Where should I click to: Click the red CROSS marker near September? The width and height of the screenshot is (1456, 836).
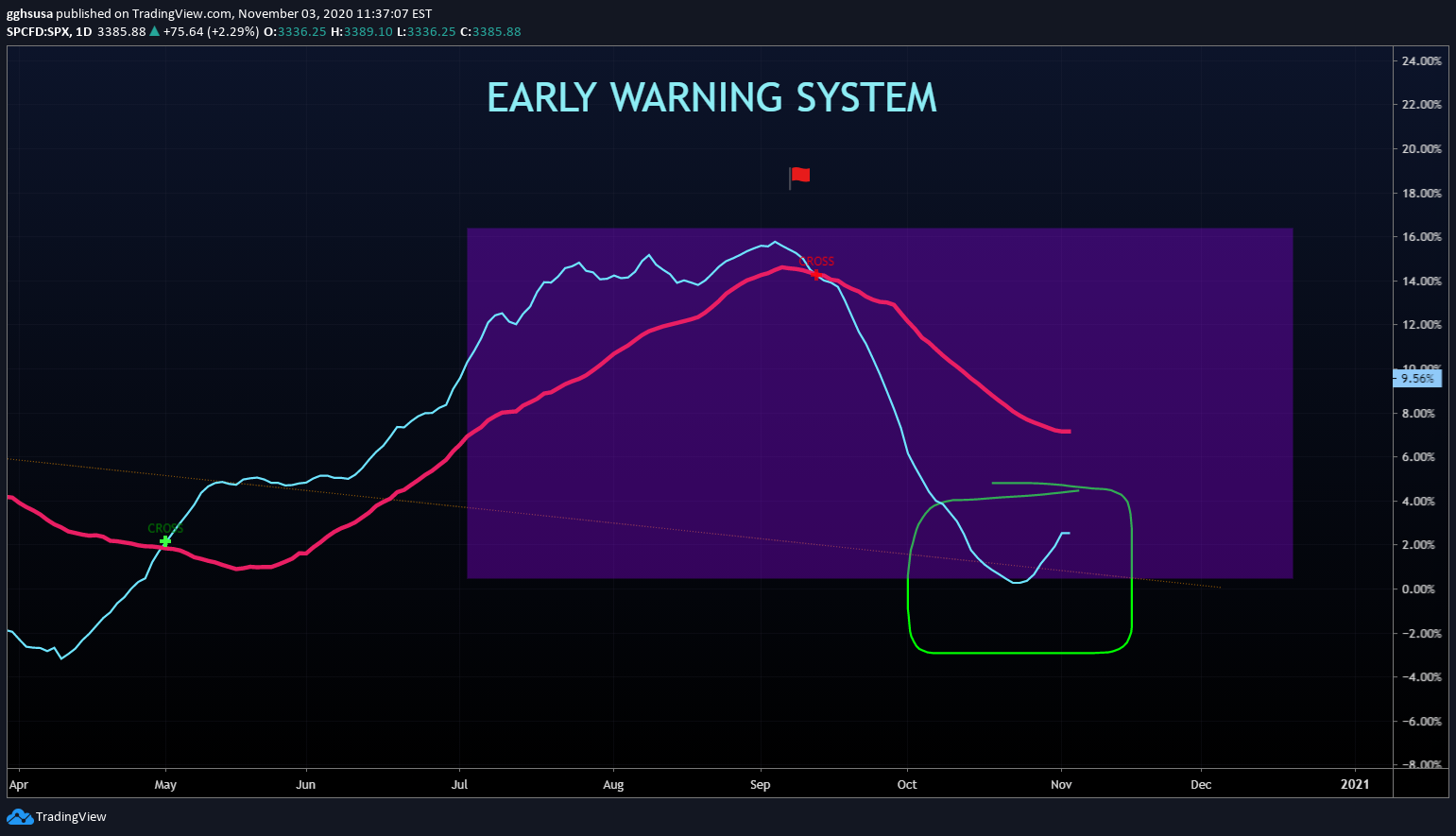[816, 274]
